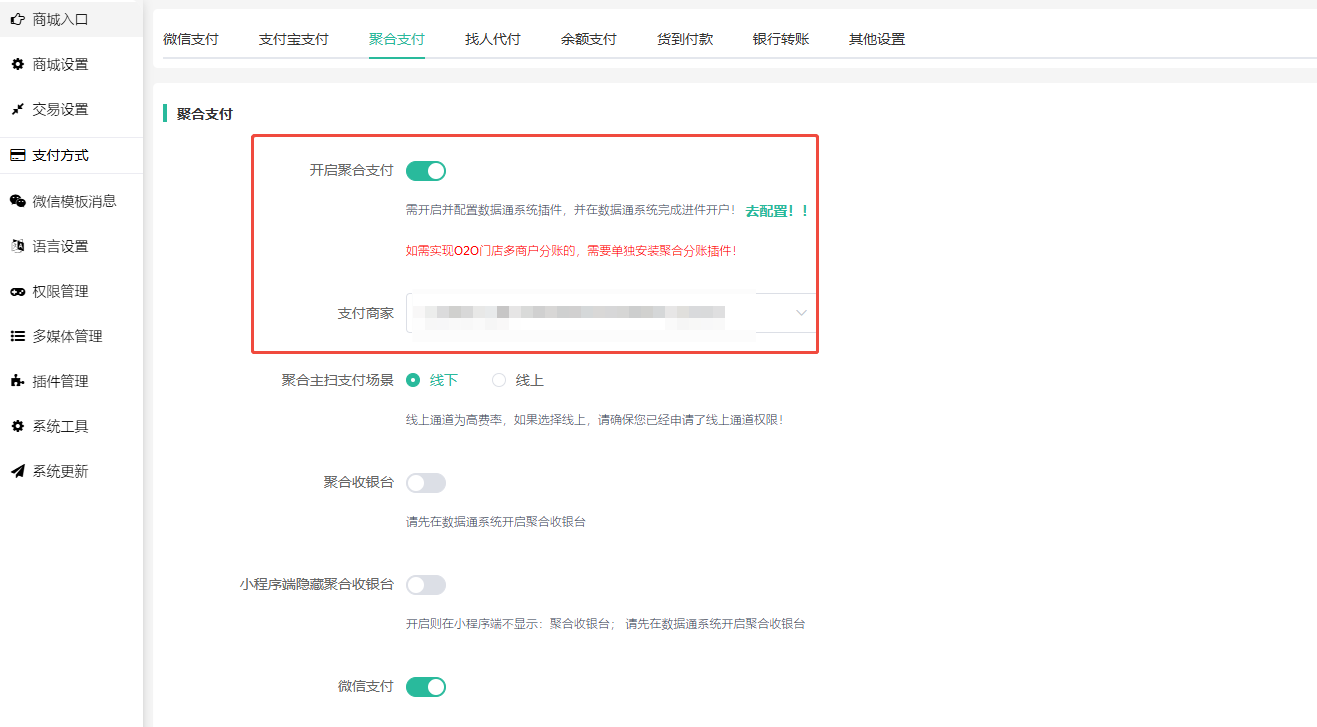Click the 商城设置 gear icon
1317x727 pixels.
point(17,64)
